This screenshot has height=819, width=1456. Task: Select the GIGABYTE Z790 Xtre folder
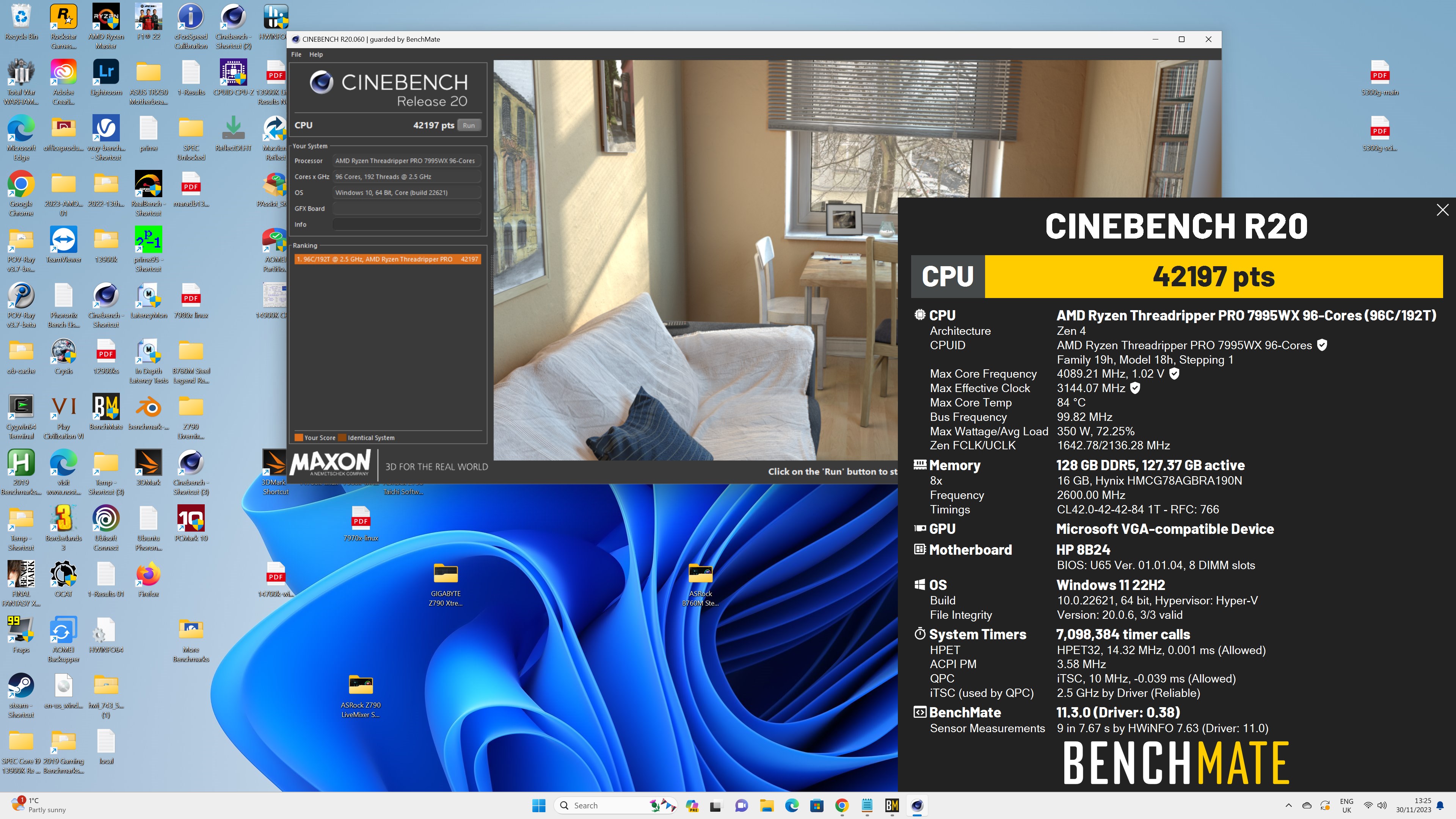point(446,584)
